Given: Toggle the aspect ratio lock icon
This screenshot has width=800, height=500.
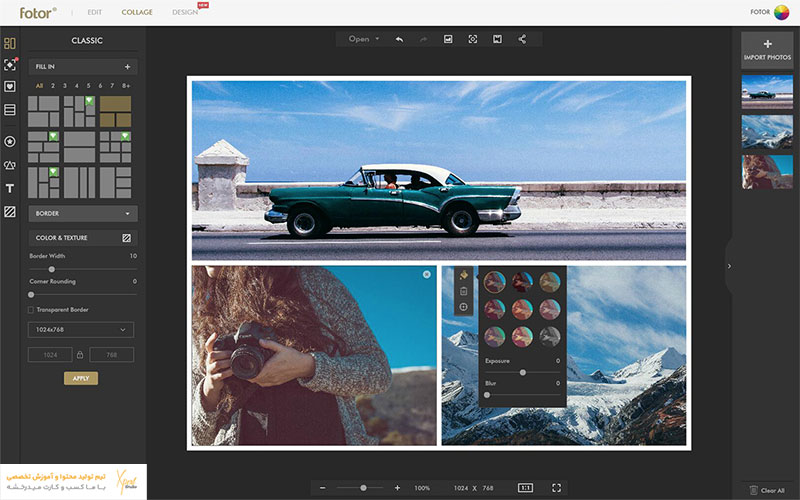Looking at the screenshot, I should pyautogui.click(x=80, y=355).
